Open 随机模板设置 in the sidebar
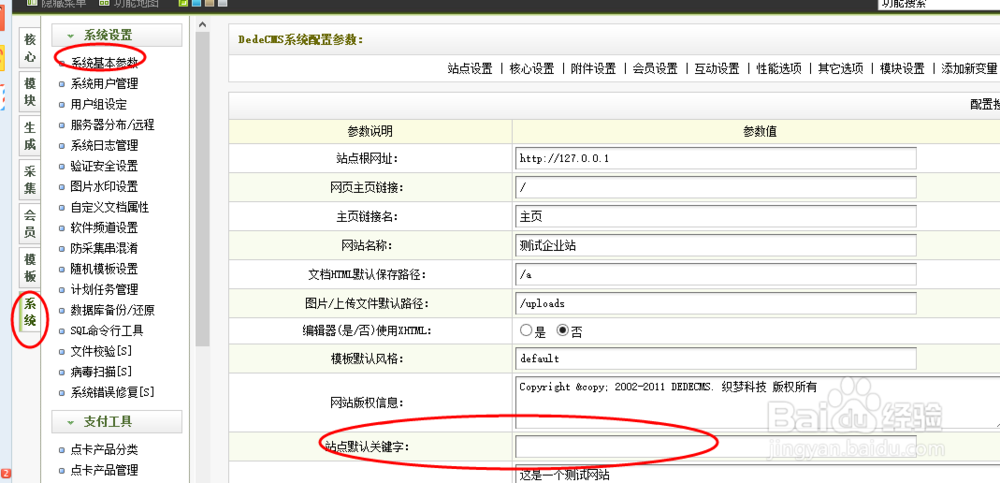This screenshot has height=483, width=1000. 104,269
